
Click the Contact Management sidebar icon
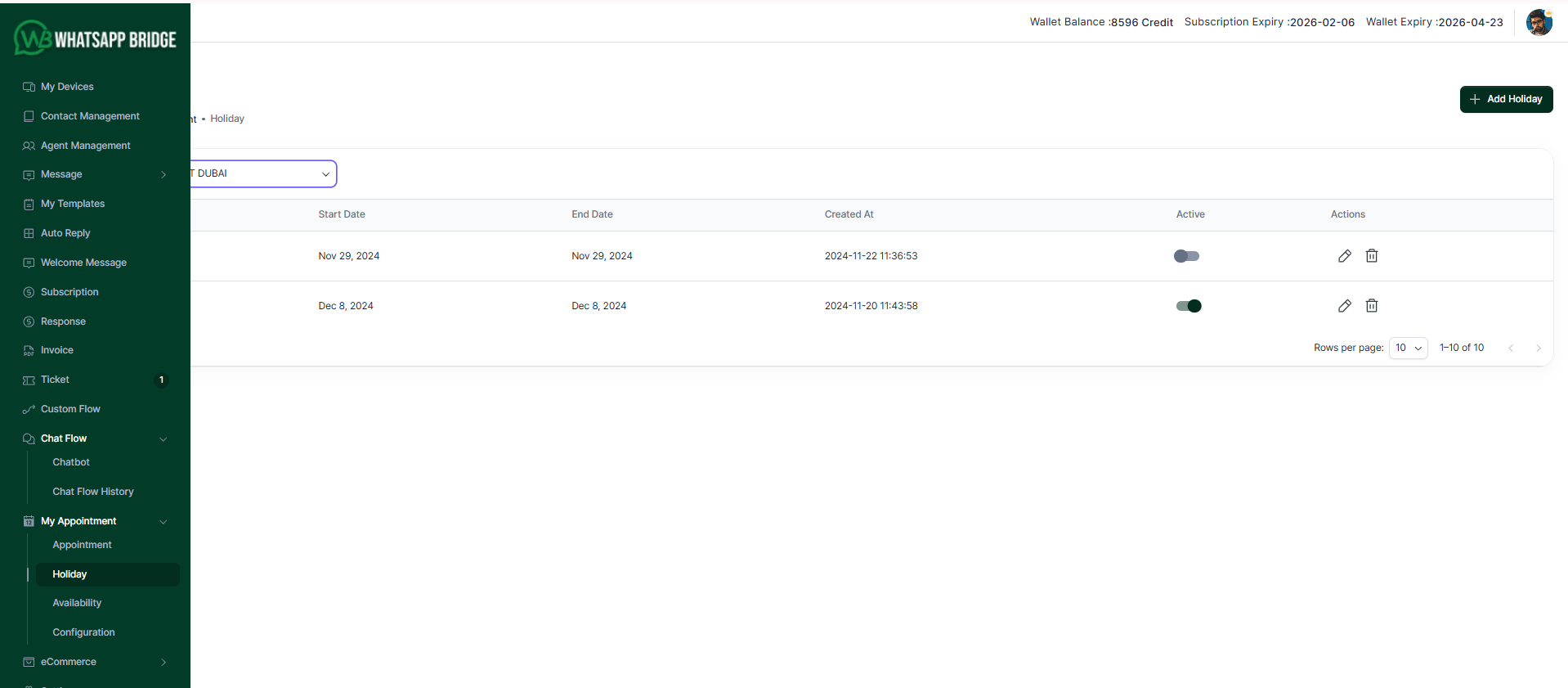pyautogui.click(x=29, y=116)
